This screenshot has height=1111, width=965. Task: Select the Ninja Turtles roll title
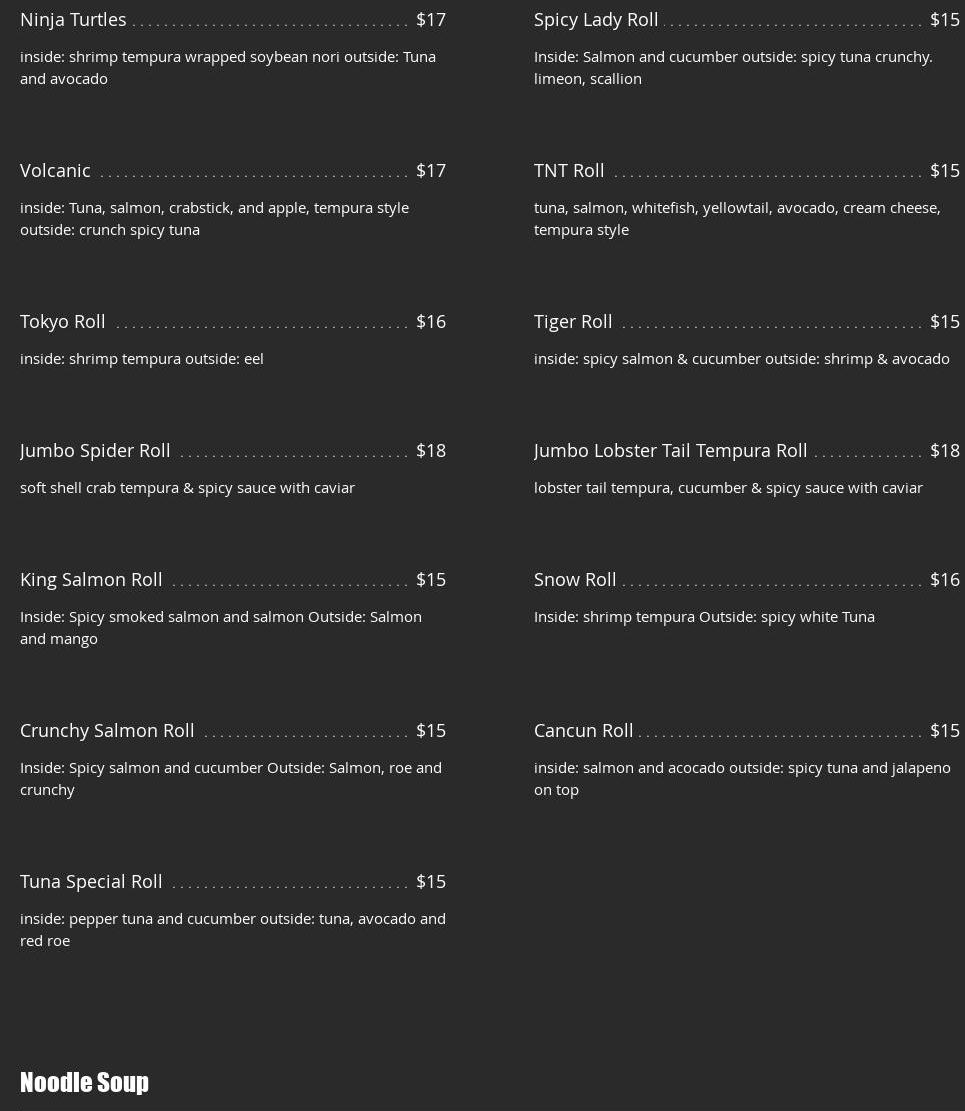(x=73, y=20)
